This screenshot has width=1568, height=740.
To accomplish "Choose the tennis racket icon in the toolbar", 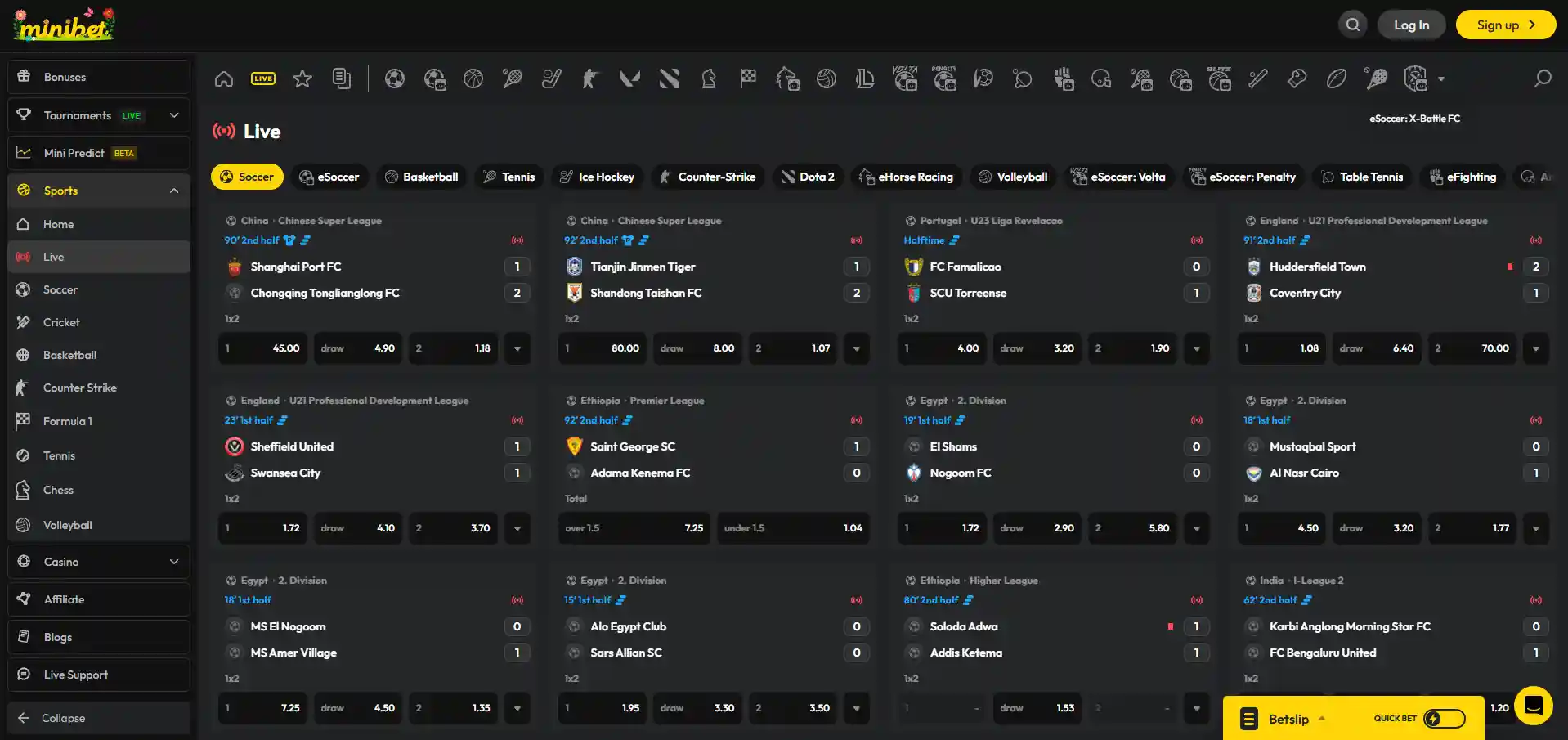I will tap(513, 78).
